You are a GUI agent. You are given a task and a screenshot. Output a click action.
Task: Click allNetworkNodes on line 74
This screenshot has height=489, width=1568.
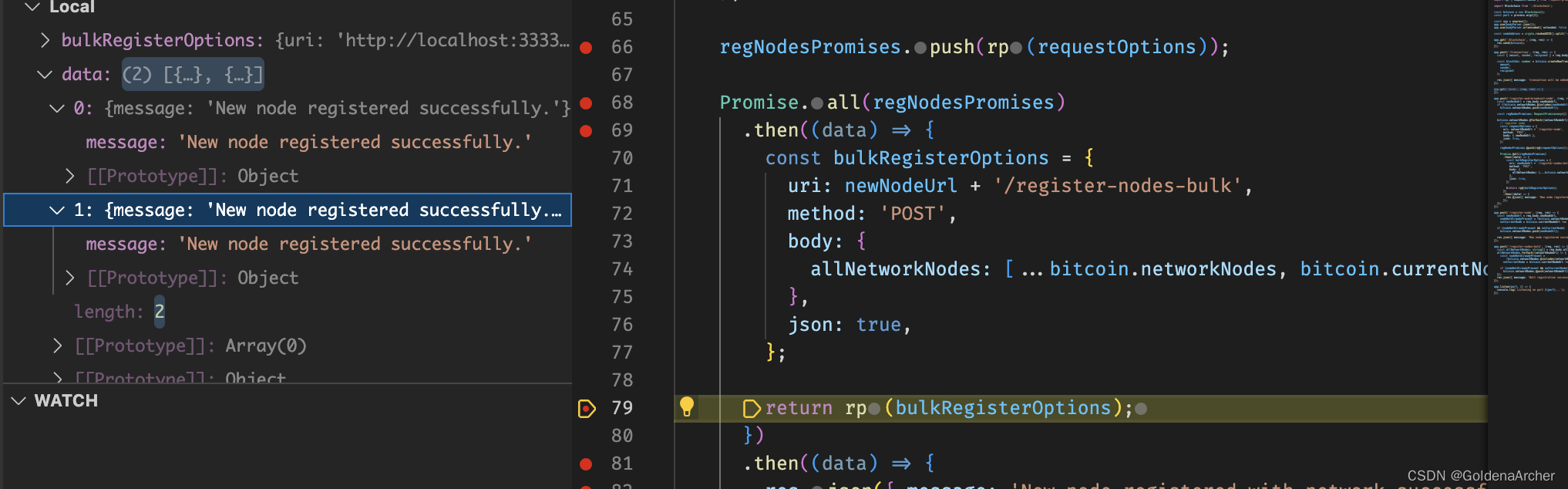coord(895,270)
